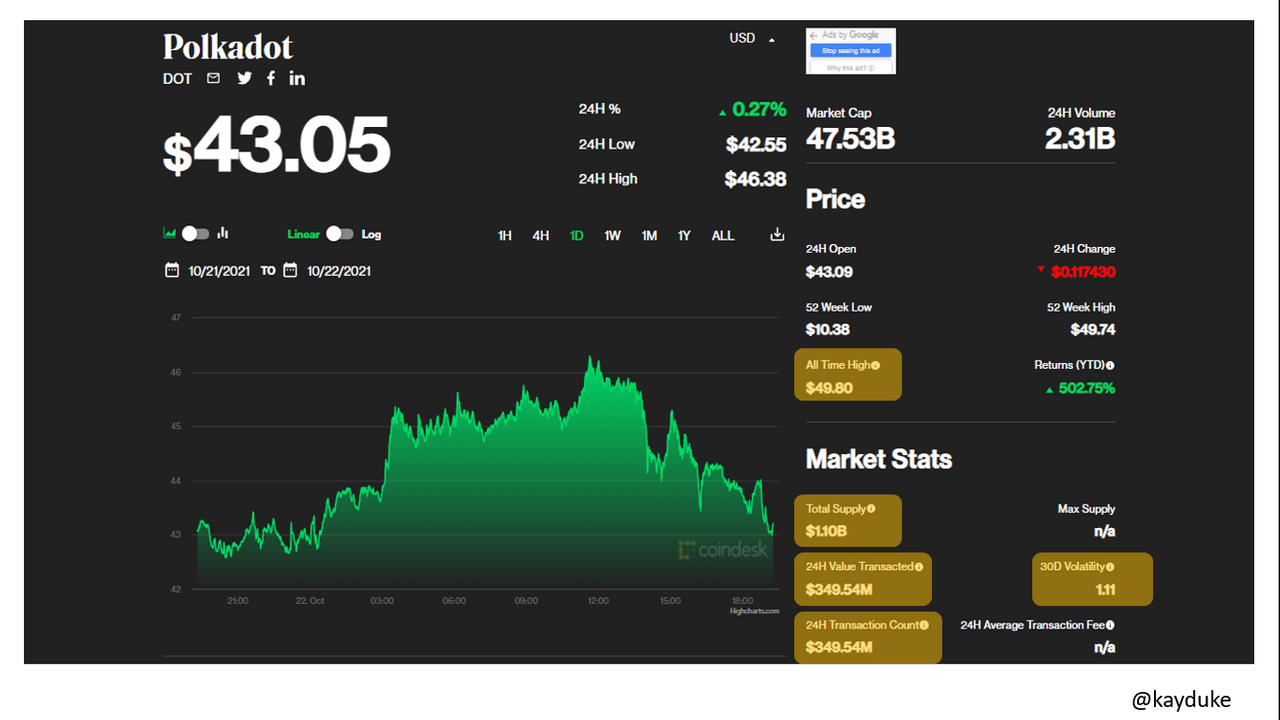Screen dimensions: 1280x720
Task: Toggle chart type switch
Action: tap(195, 233)
